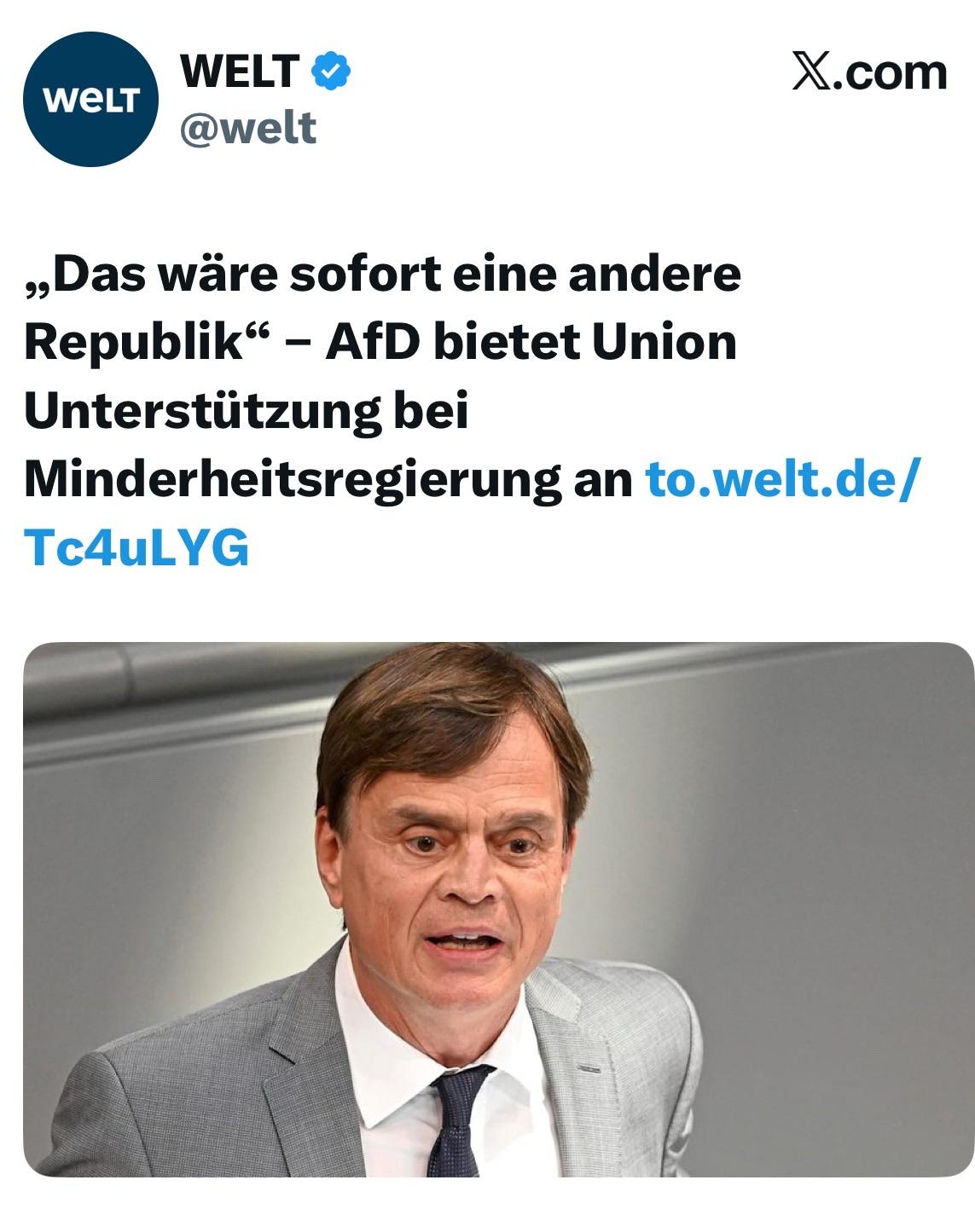975x1232 pixels.
Task: Click the speaker's face in the photo
Action: coord(461,870)
